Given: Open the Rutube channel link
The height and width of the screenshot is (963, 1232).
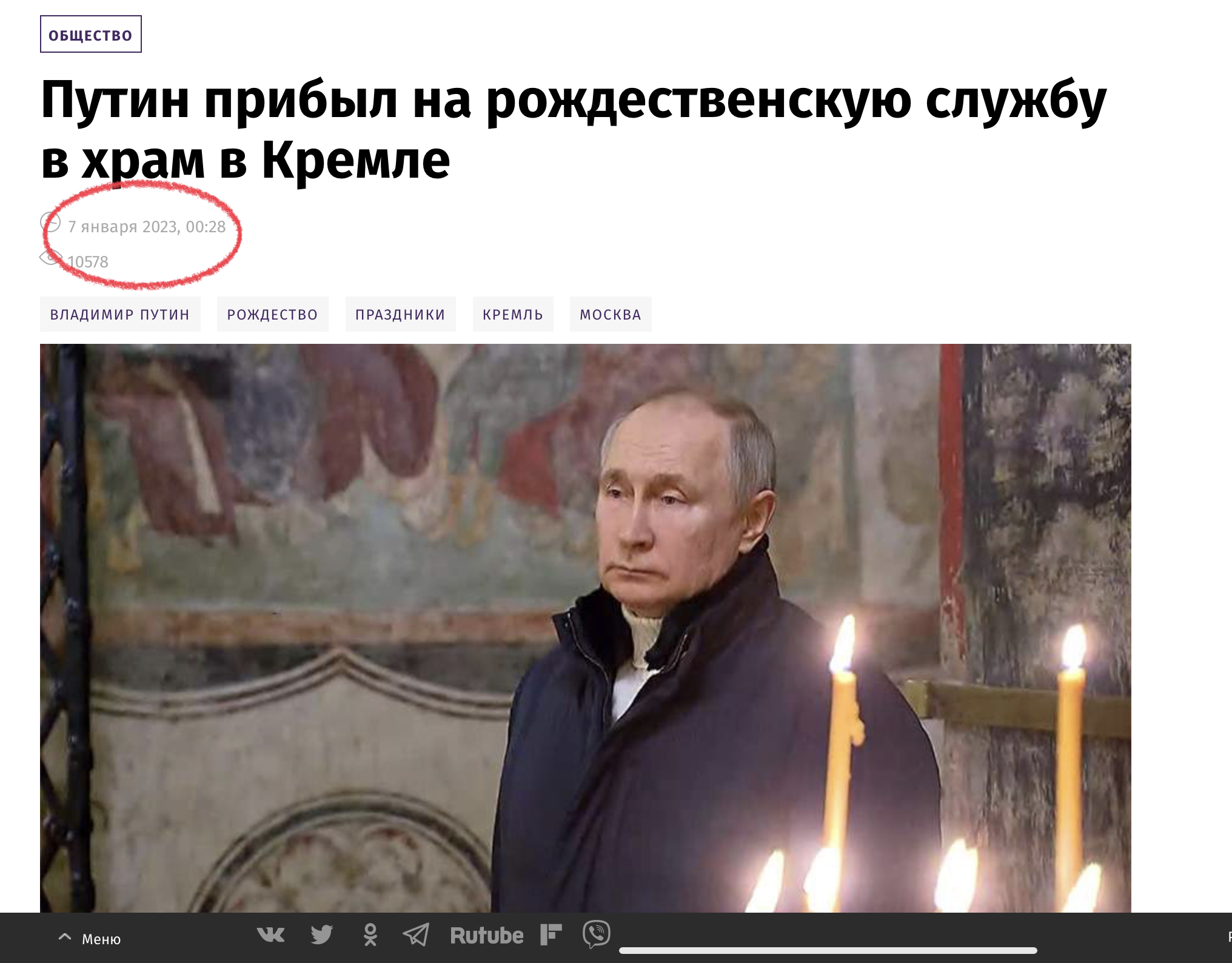Looking at the screenshot, I should (x=486, y=935).
